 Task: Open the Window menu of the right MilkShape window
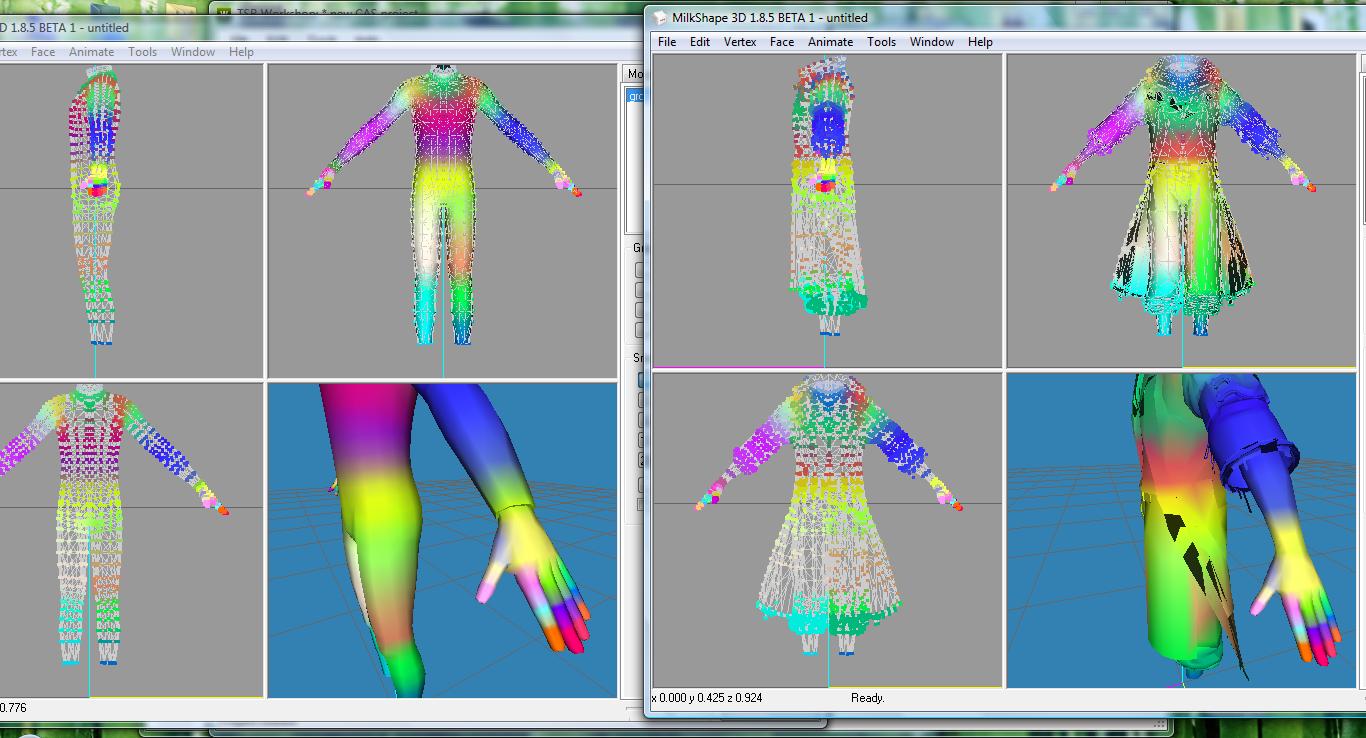pyautogui.click(x=932, y=42)
